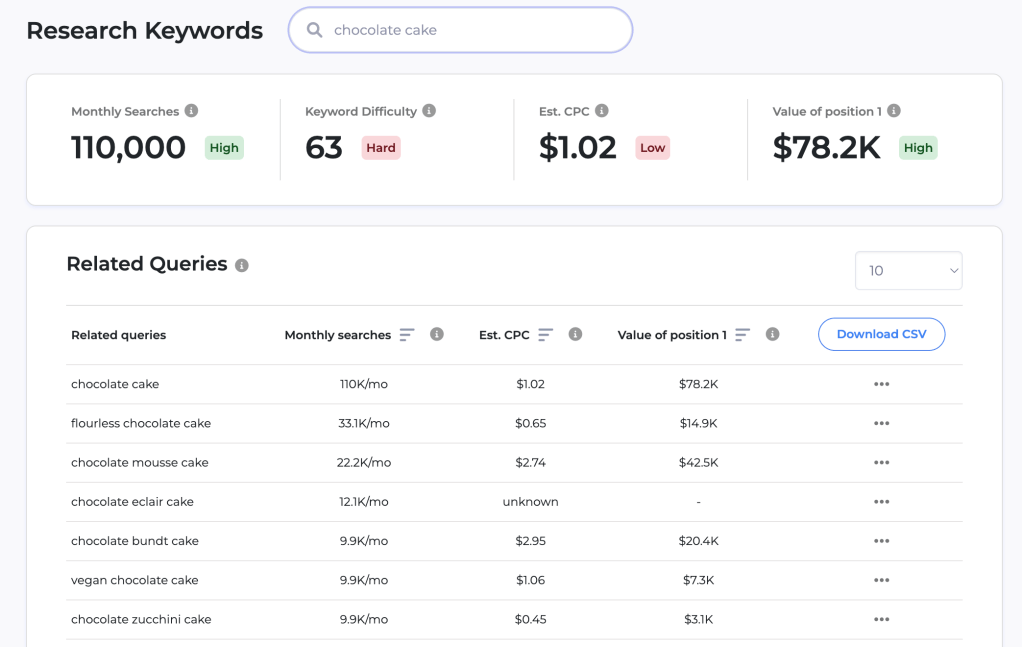Select the chocolate eclair cake query

tap(132, 502)
